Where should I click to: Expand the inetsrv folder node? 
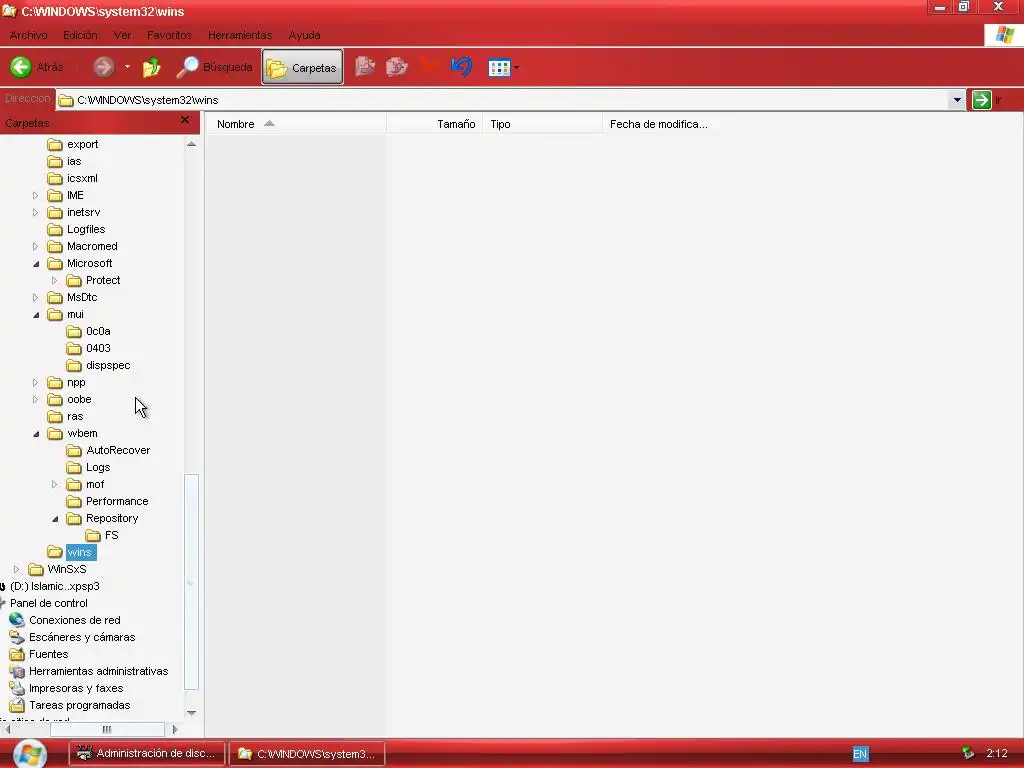pyautogui.click(x=35, y=212)
